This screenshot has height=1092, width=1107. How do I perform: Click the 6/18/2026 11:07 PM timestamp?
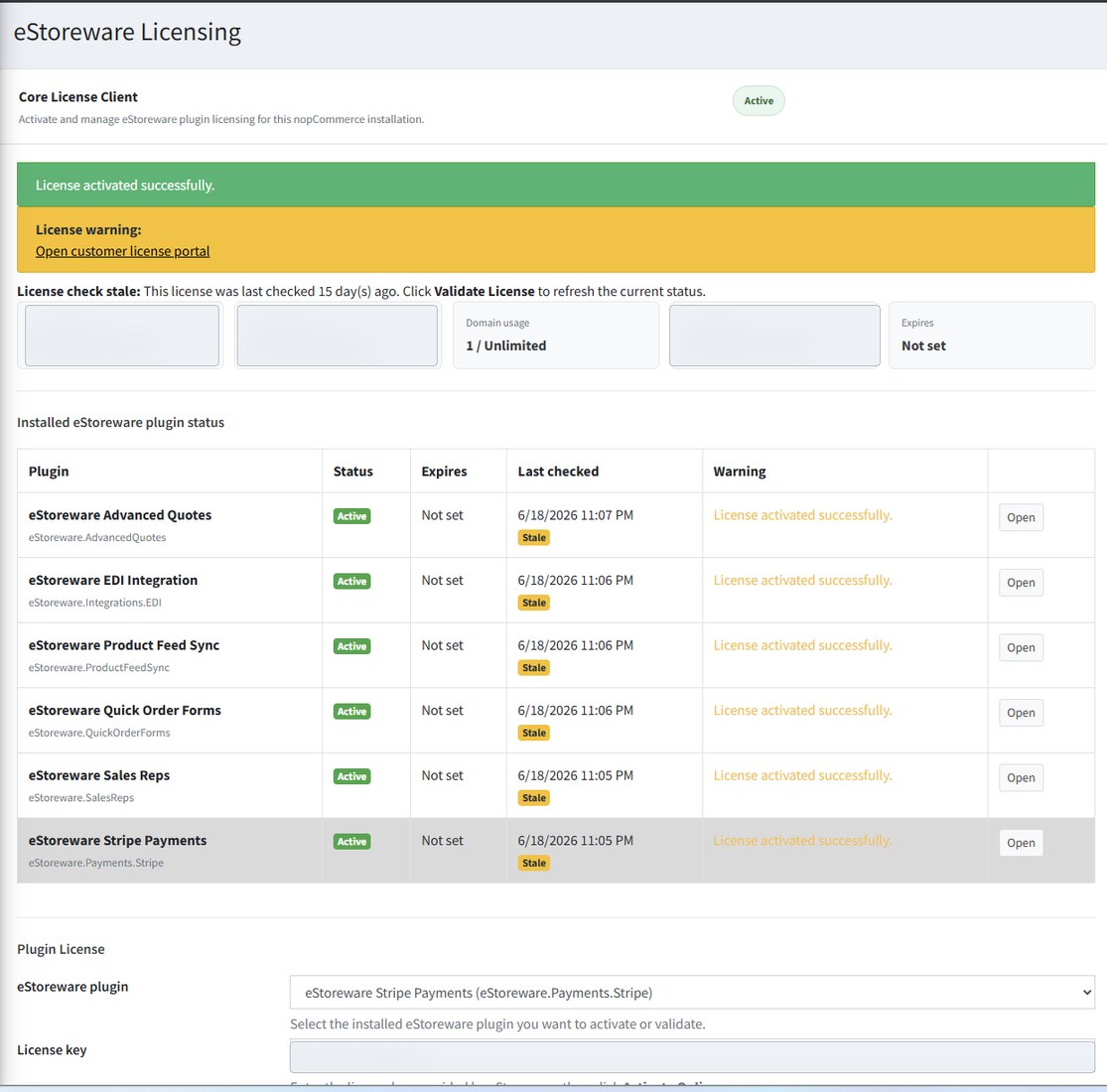[x=576, y=515]
